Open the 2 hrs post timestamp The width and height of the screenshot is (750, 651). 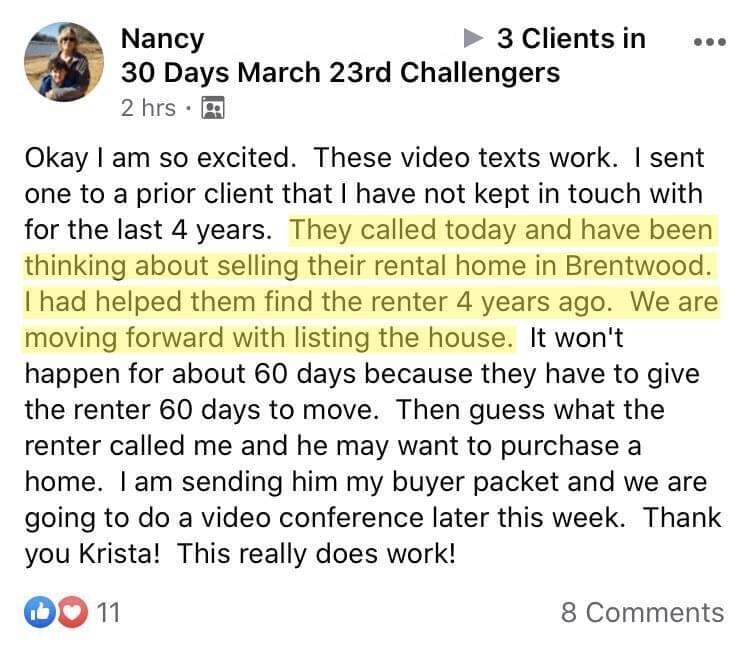click(148, 108)
